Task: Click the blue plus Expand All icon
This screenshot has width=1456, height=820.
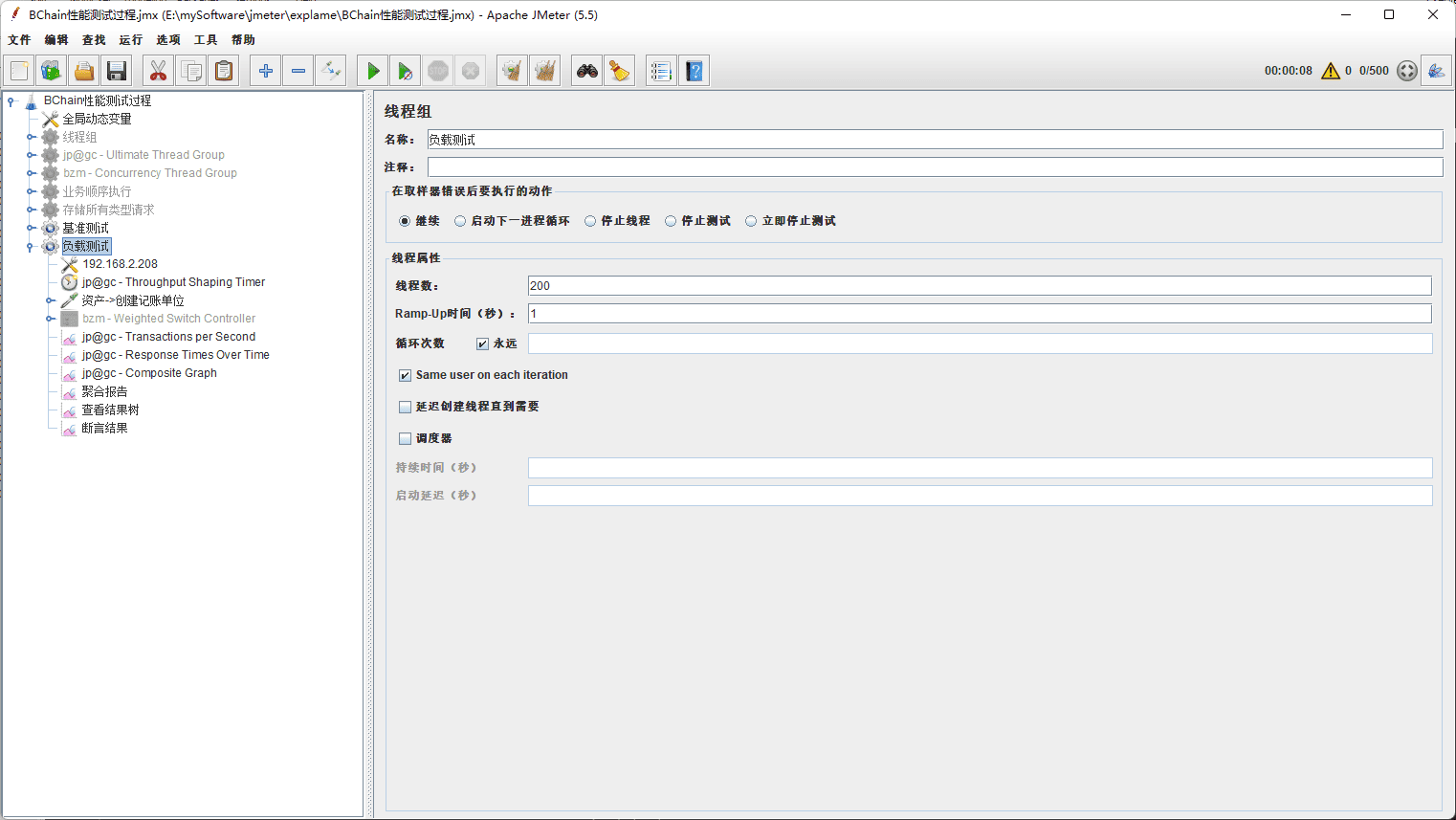Action: pyautogui.click(x=266, y=71)
